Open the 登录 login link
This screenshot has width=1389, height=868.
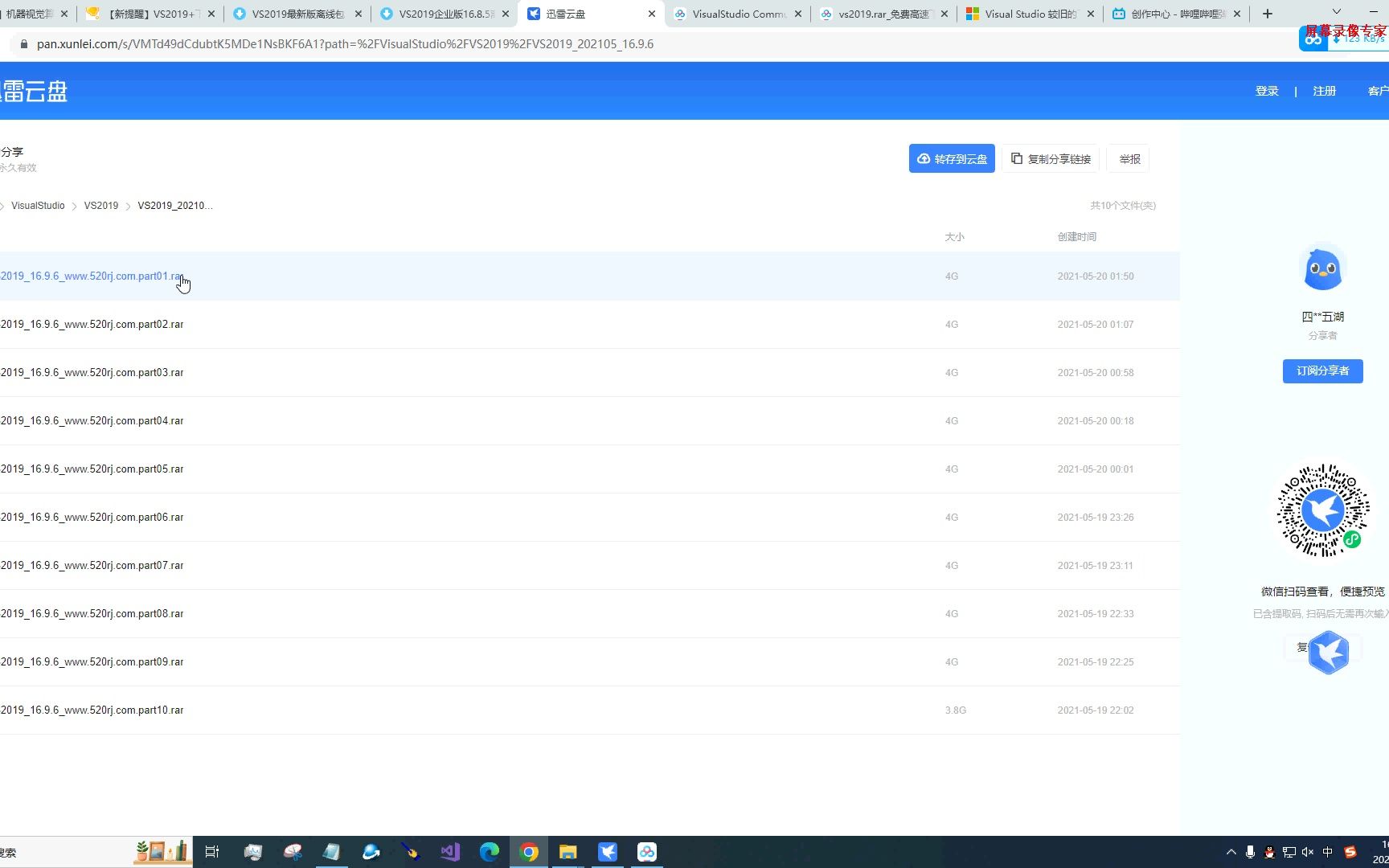click(1267, 91)
